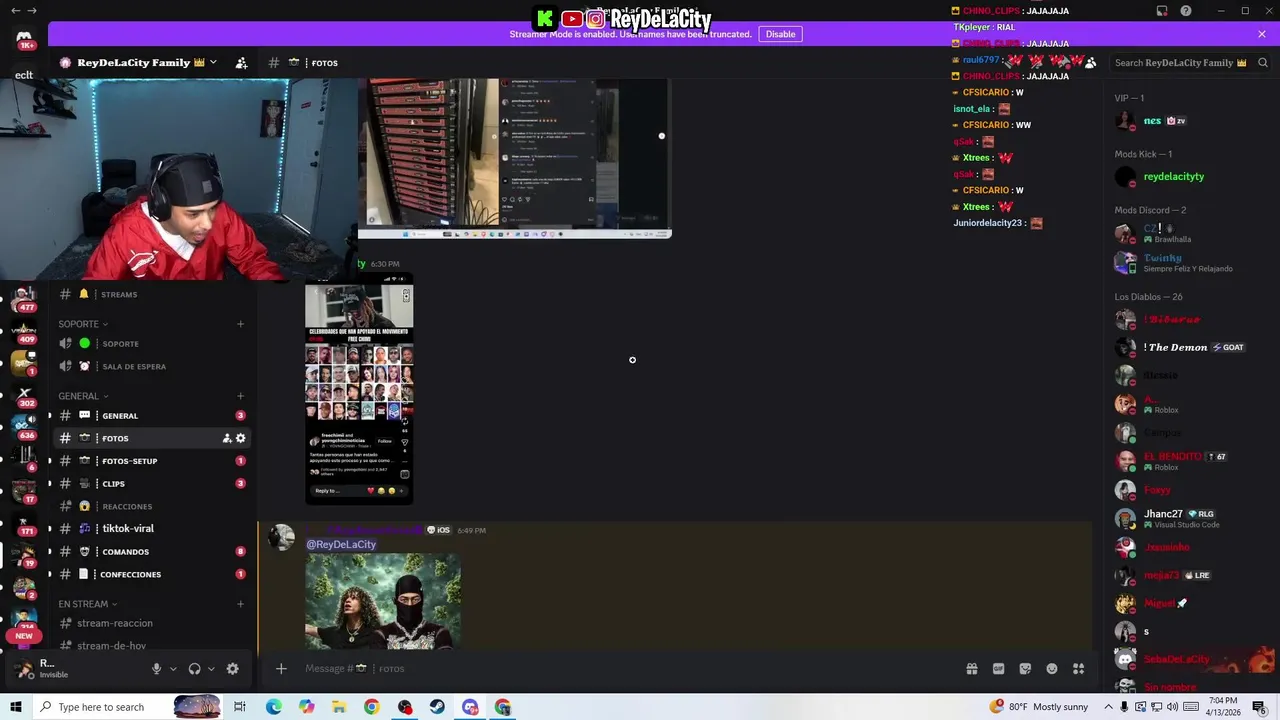This screenshot has height=720, width=1280.
Task: Open Windows Start menu
Action: [16, 707]
